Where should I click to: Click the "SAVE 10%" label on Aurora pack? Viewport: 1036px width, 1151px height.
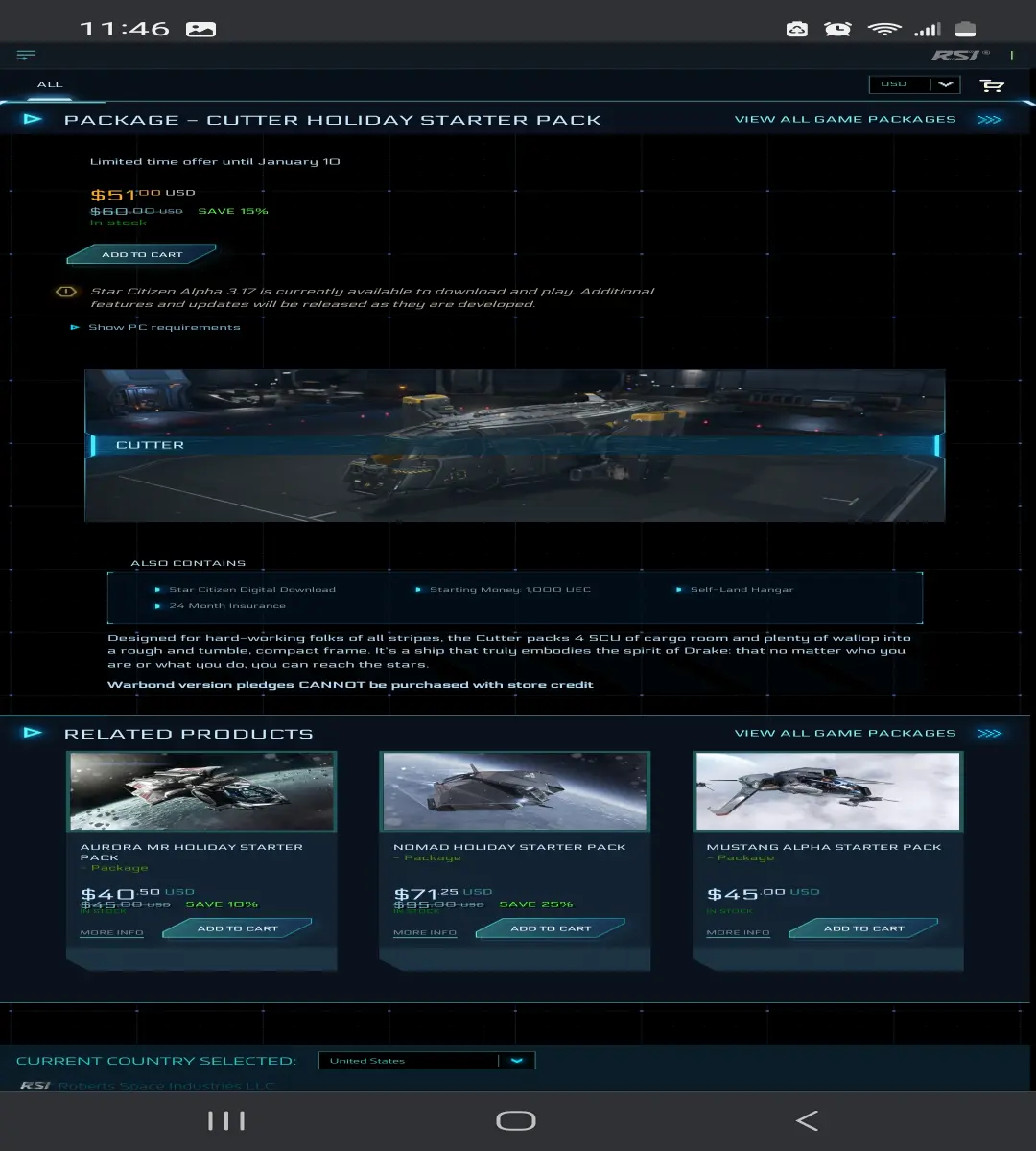pyautogui.click(x=222, y=904)
